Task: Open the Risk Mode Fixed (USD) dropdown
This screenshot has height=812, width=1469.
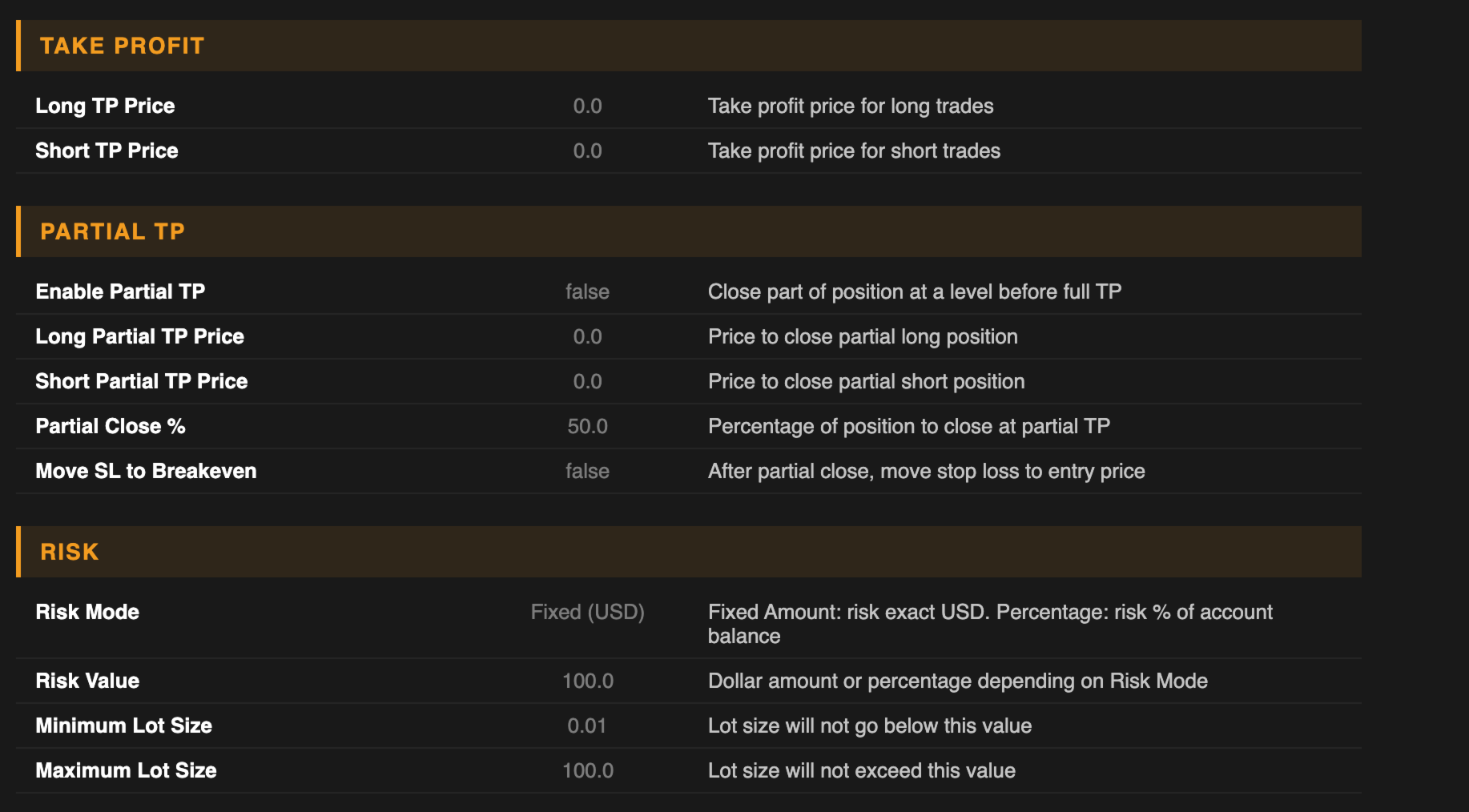Action: point(587,612)
